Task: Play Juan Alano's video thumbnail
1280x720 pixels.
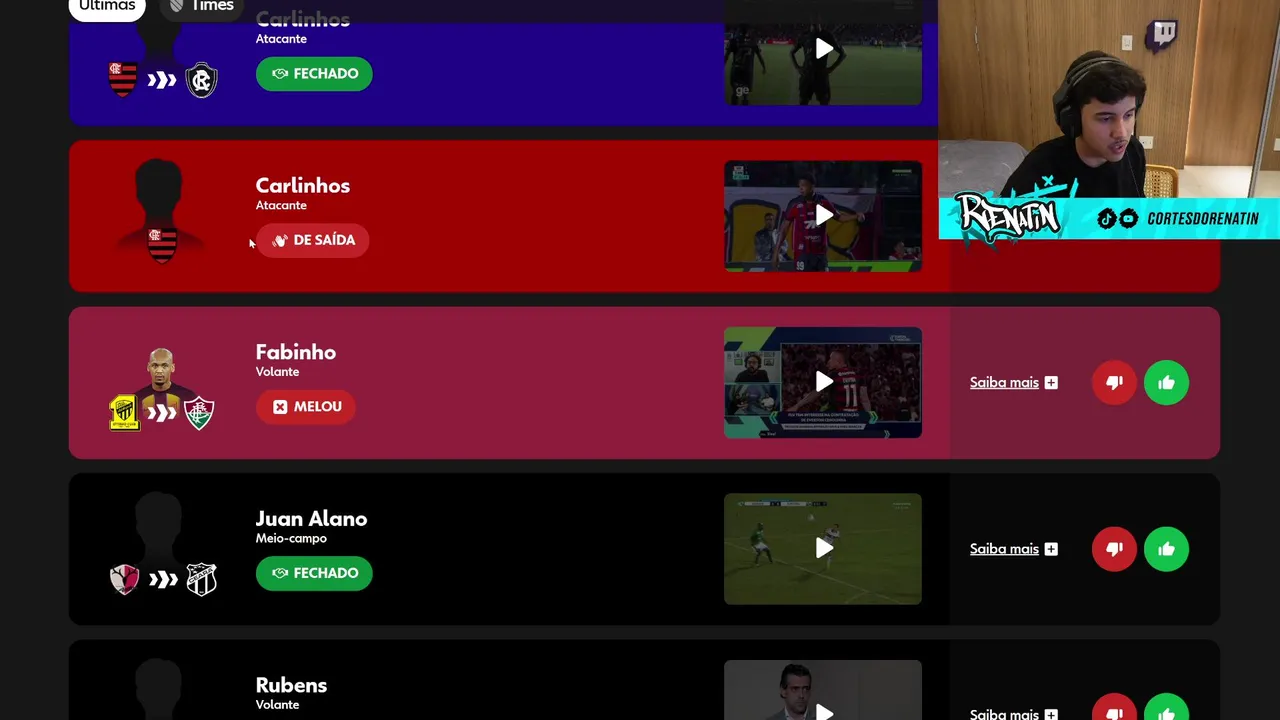Action: tap(823, 548)
